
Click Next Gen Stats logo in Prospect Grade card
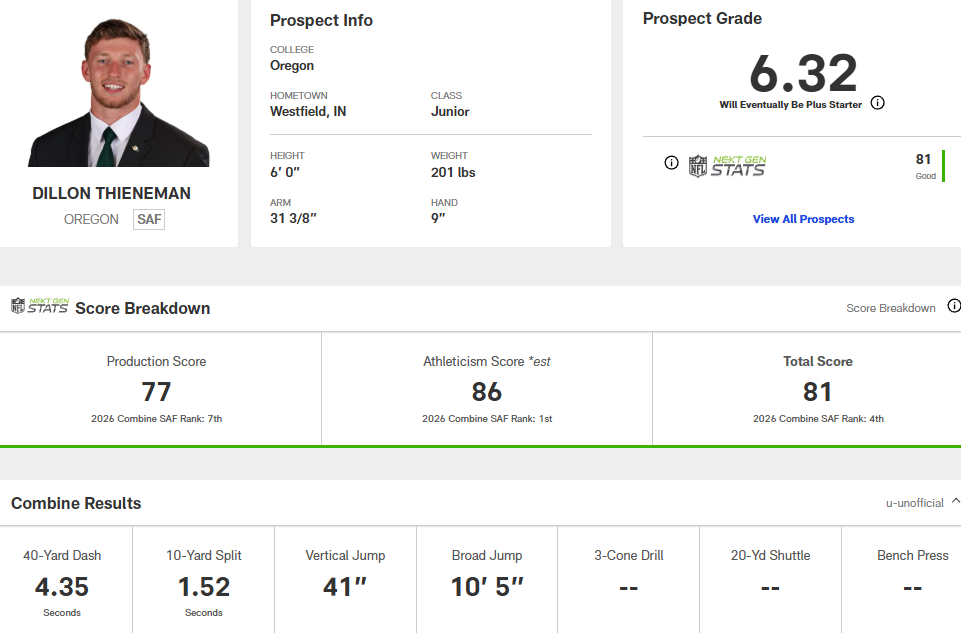click(x=727, y=165)
